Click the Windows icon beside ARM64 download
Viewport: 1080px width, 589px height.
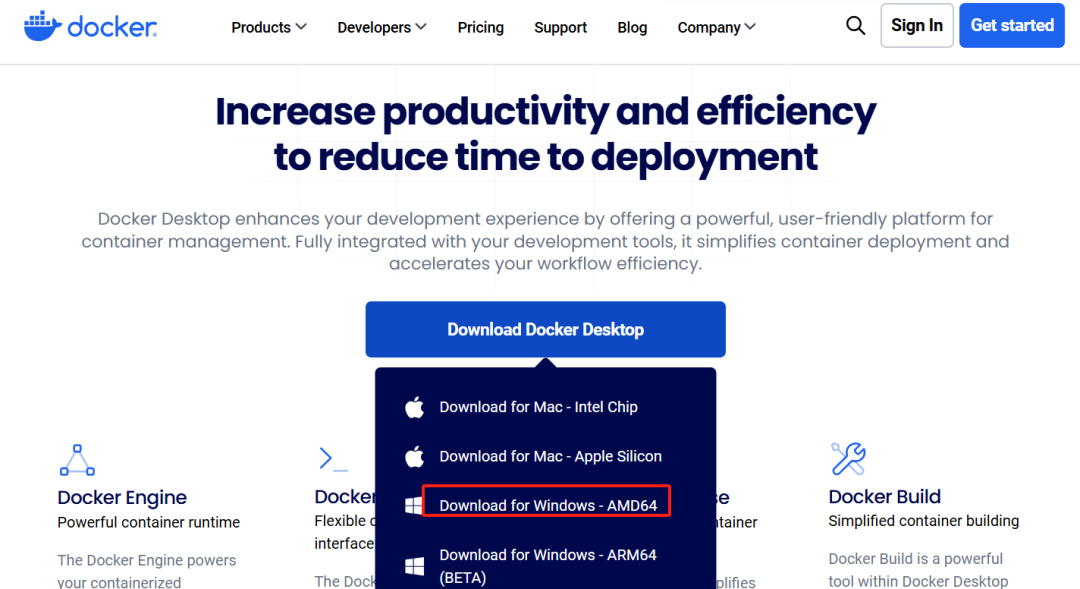click(x=415, y=566)
